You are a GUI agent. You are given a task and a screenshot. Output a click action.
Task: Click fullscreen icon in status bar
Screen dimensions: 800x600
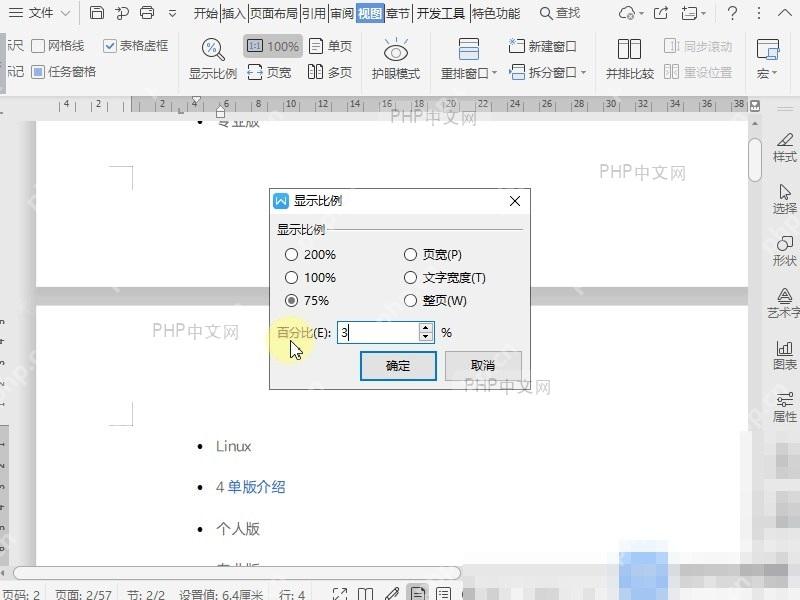(x=340, y=594)
